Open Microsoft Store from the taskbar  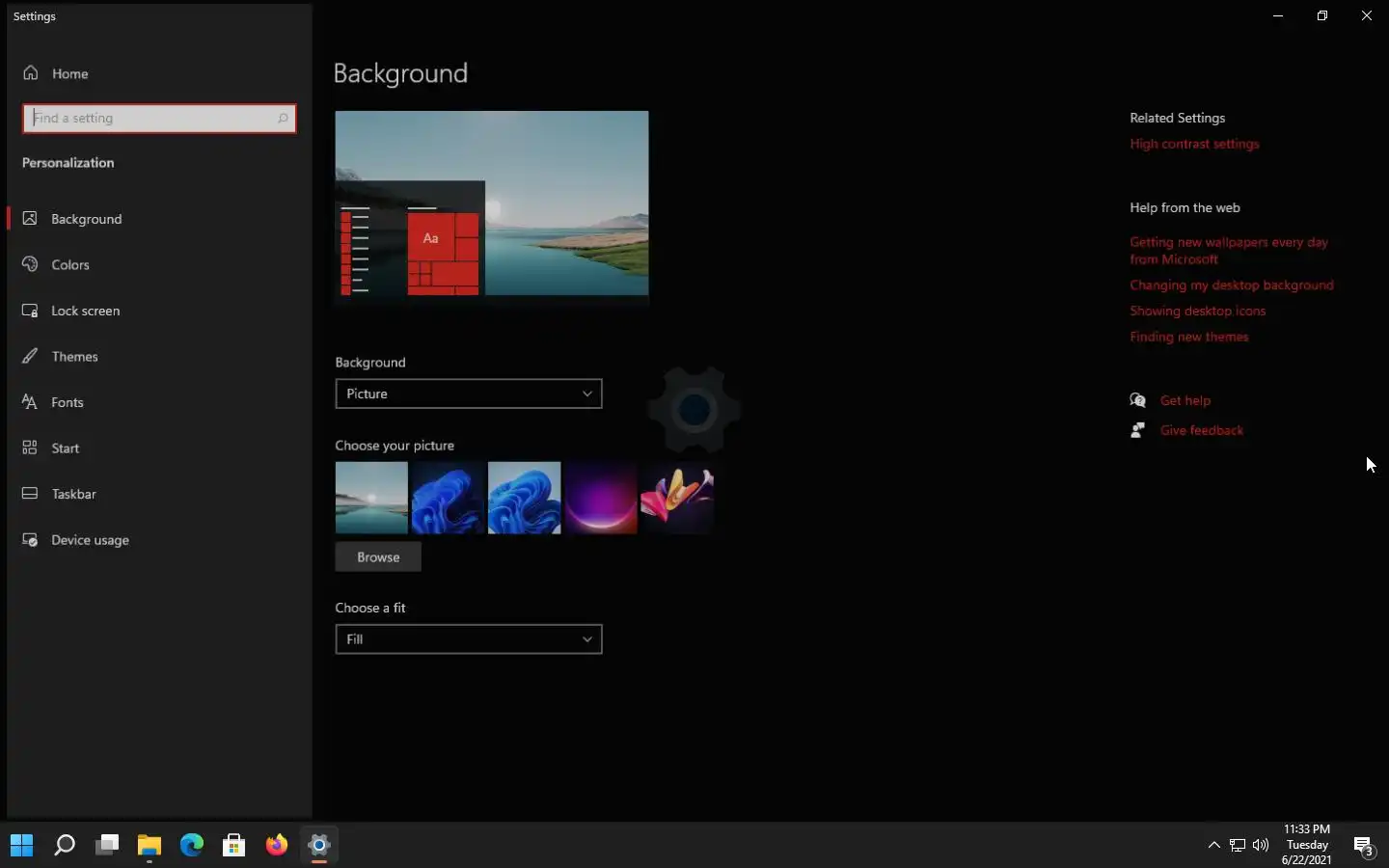coord(234,846)
